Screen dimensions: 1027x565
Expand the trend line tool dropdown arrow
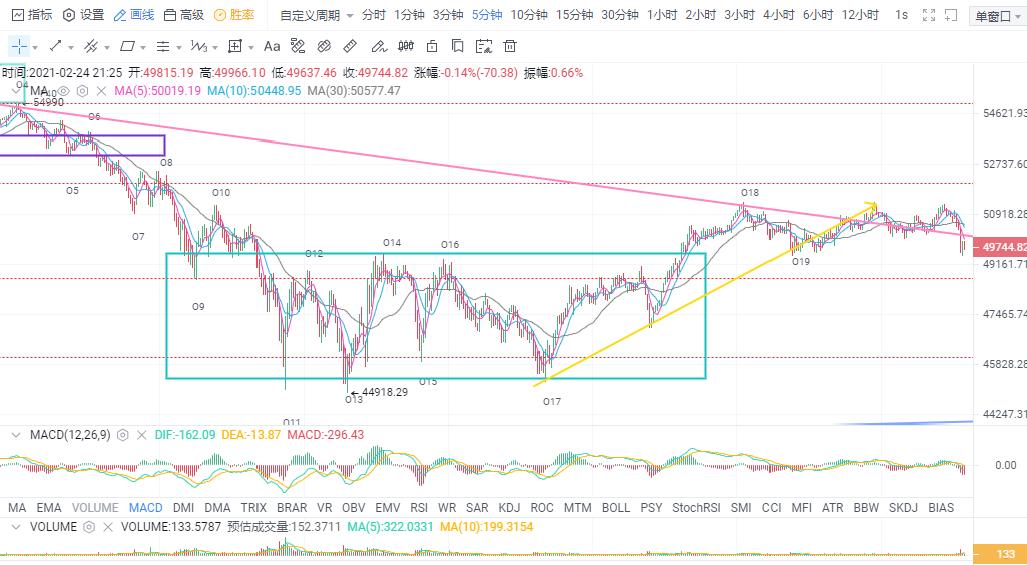click(x=71, y=47)
